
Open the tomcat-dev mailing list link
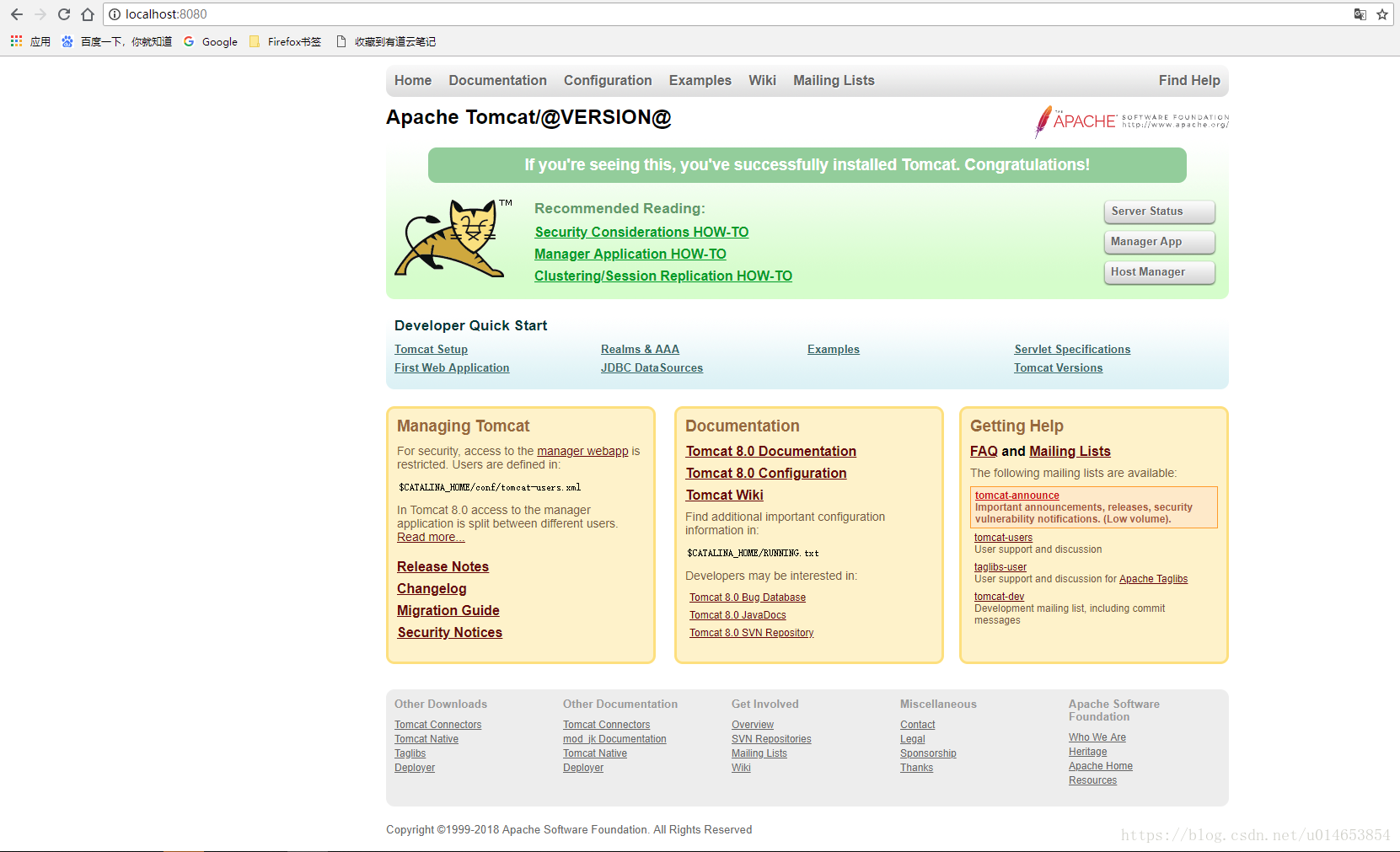coord(999,597)
